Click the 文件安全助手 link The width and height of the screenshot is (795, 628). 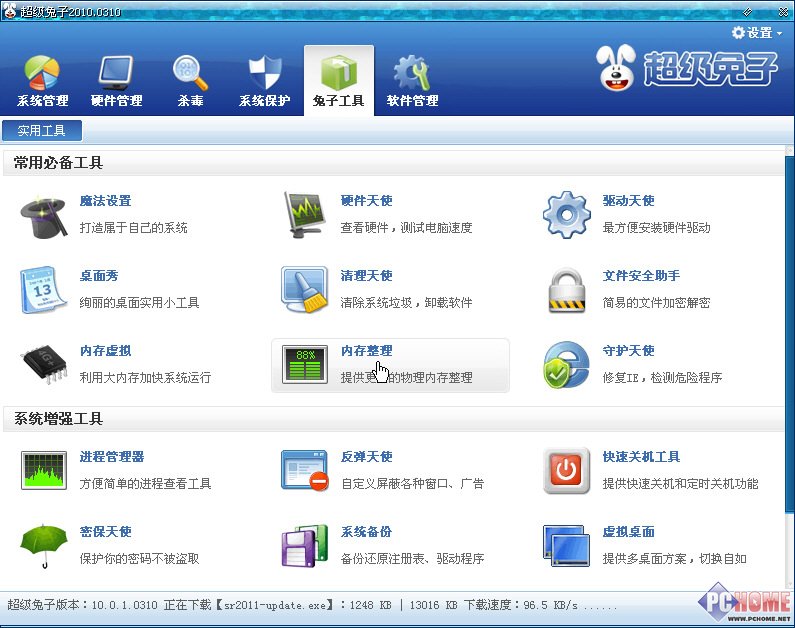641,276
